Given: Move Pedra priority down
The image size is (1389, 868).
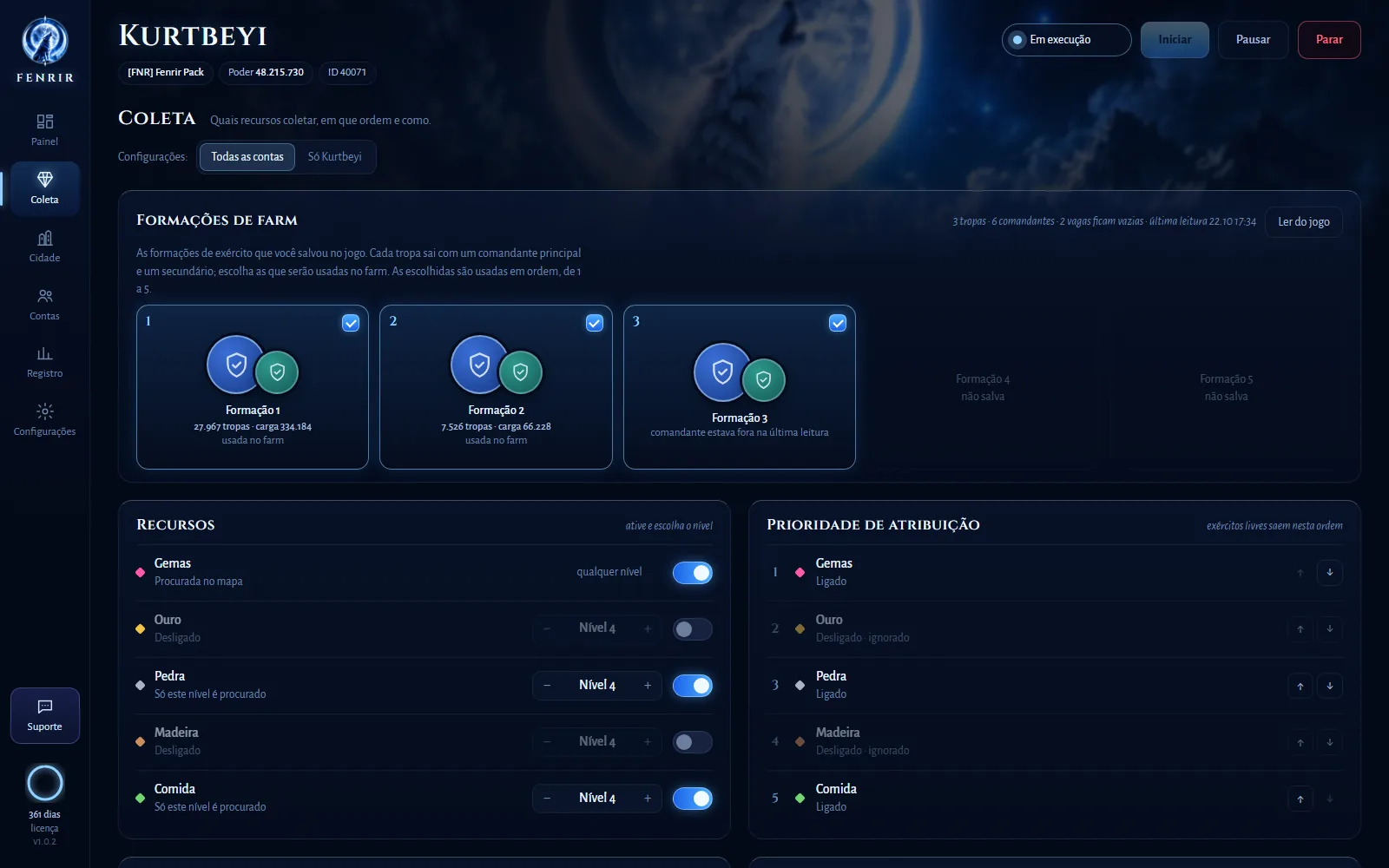Looking at the screenshot, I should coord(1329,686).
